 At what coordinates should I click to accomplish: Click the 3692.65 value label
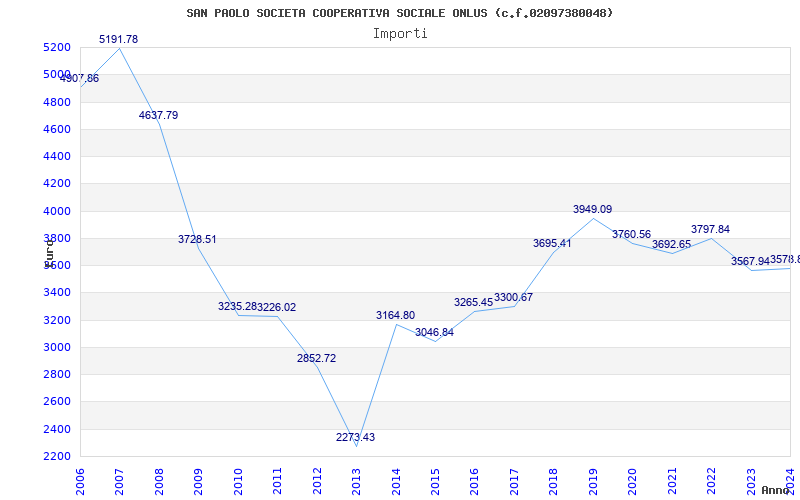coord(671,244)
